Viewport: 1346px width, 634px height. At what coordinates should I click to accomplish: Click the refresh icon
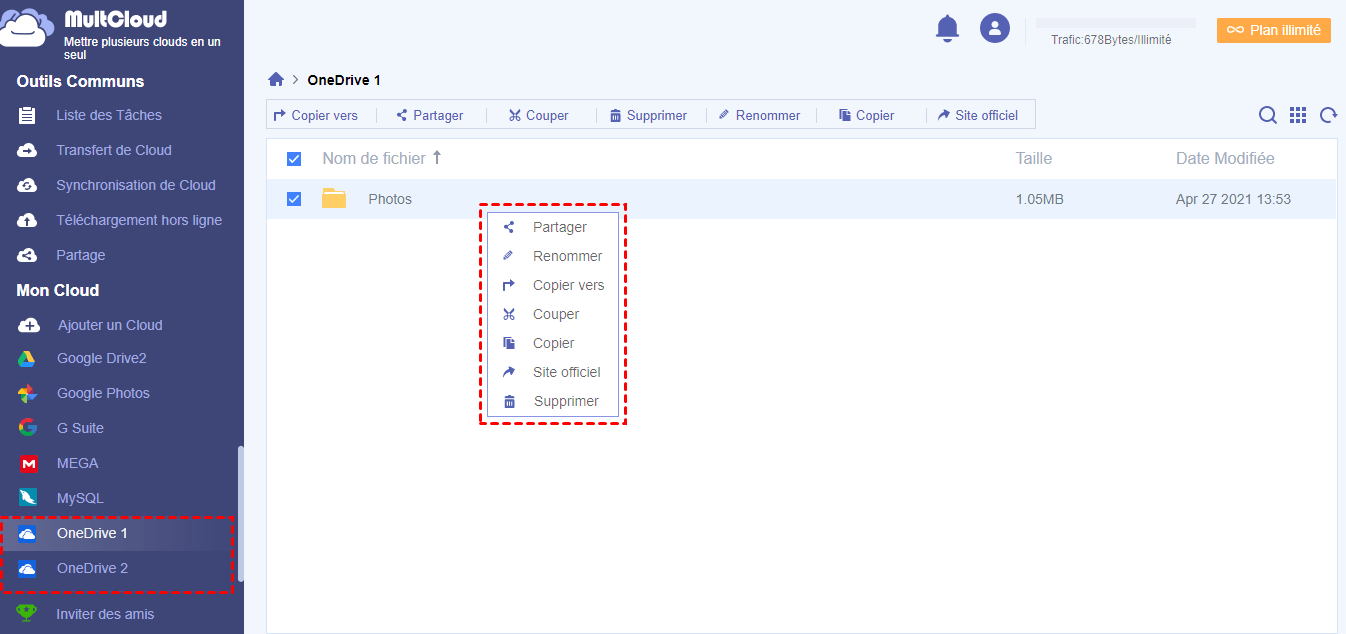(x=1328, y=115)
